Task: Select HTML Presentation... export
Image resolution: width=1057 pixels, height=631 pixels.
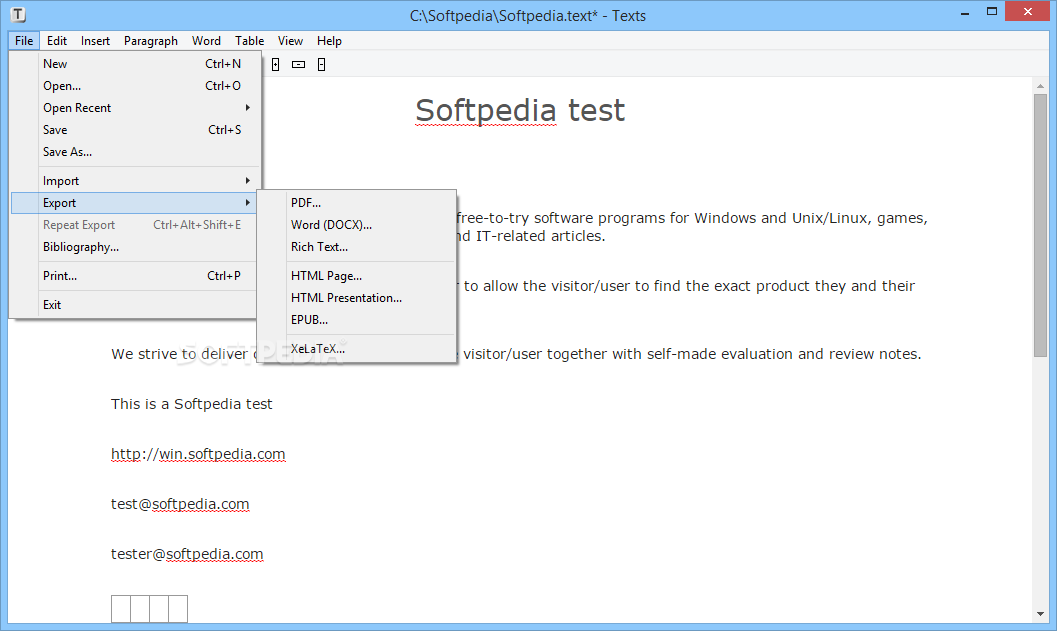Action: point(357,297)
